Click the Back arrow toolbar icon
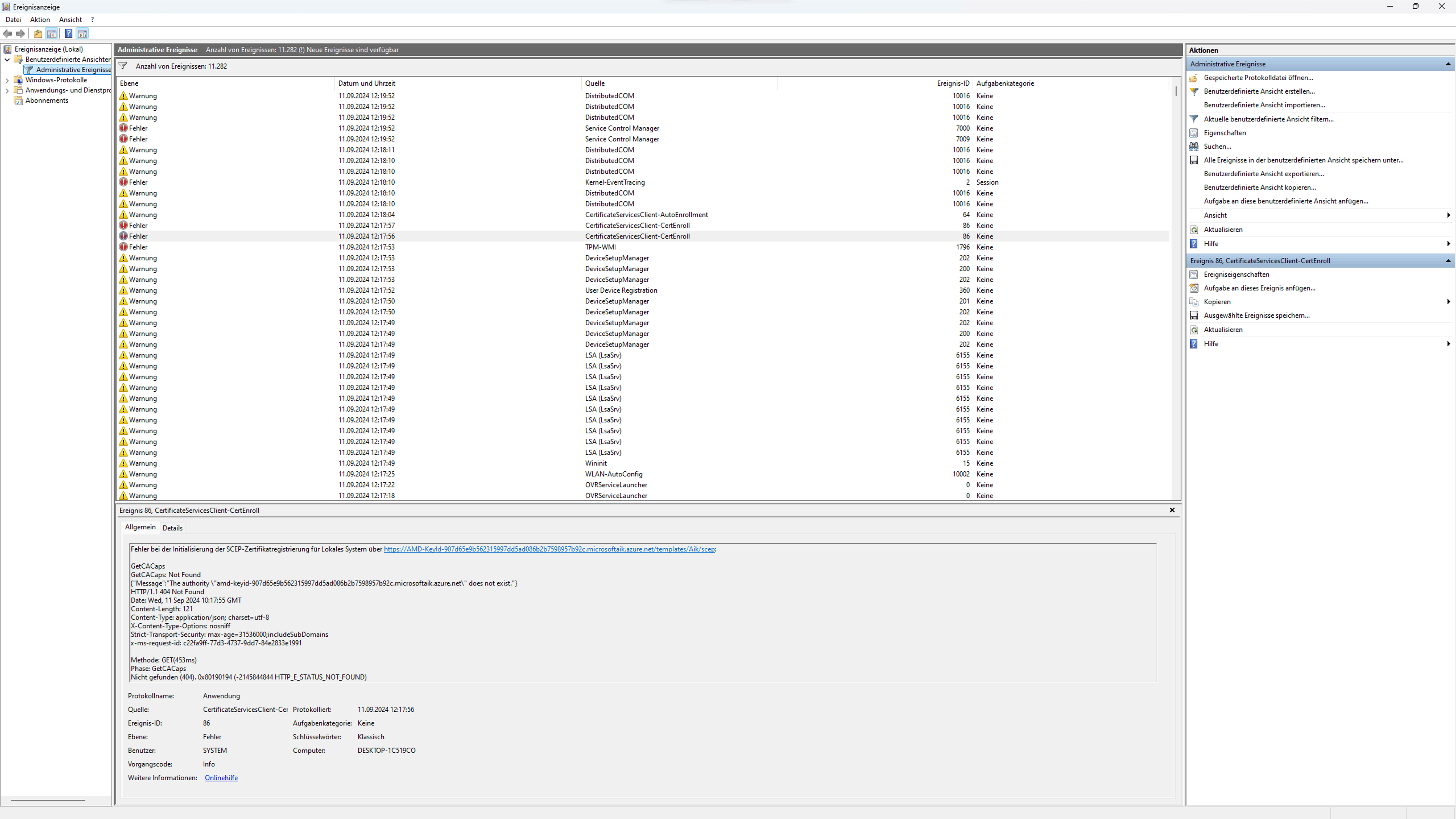 click(x=7, y=34)
